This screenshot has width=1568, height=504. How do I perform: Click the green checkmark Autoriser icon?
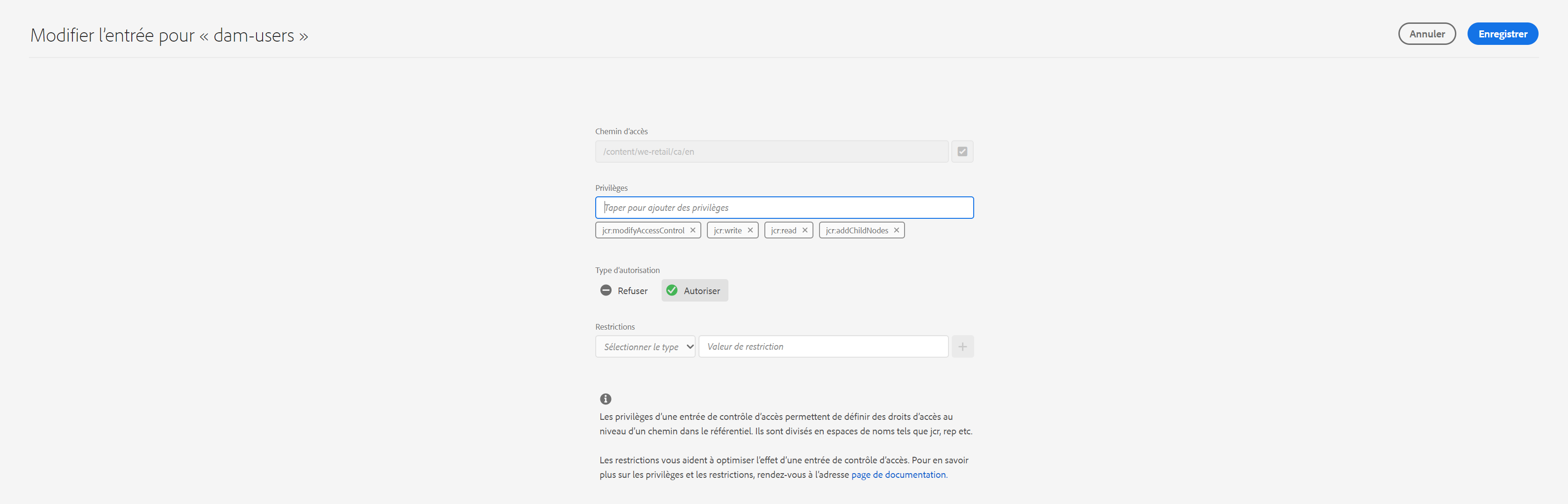tap(672, 291)
